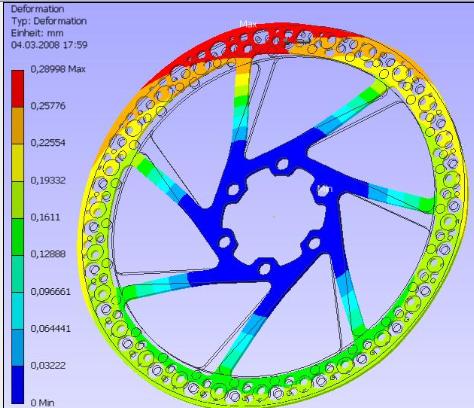Image resolution: width=474 pixels, height=408 pixels.
Task: Click the red legend color band
Action: (x=18, y=89)
